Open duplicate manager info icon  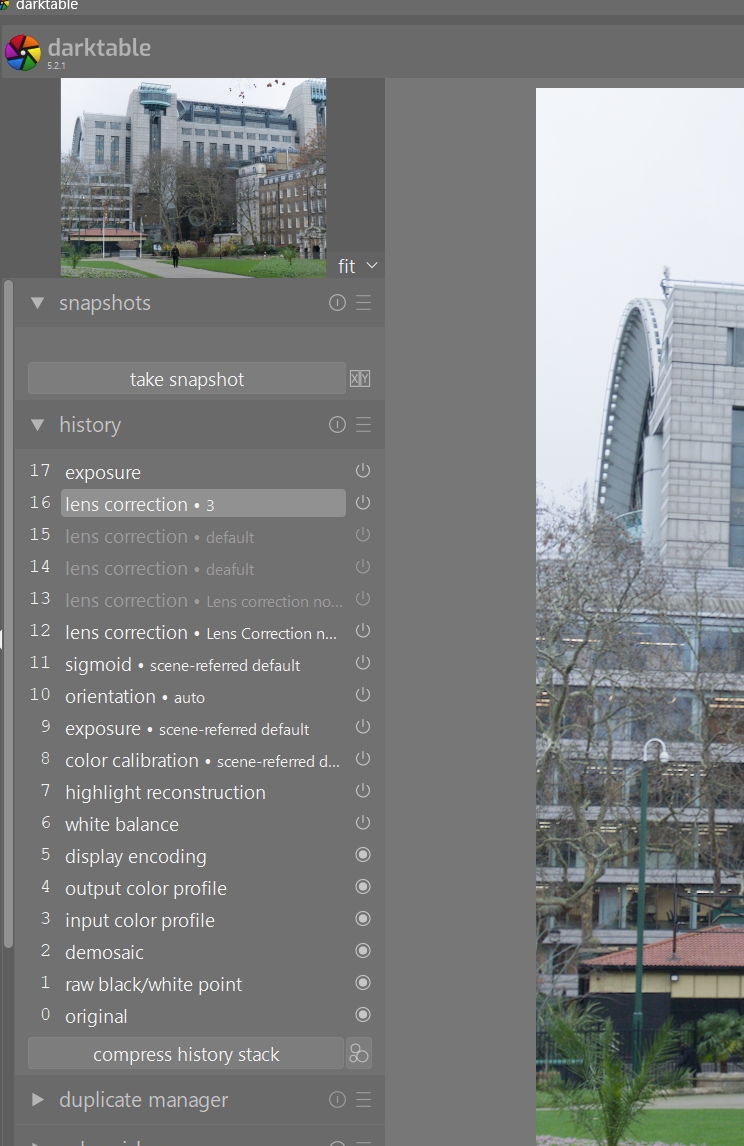coord(337,1099)
